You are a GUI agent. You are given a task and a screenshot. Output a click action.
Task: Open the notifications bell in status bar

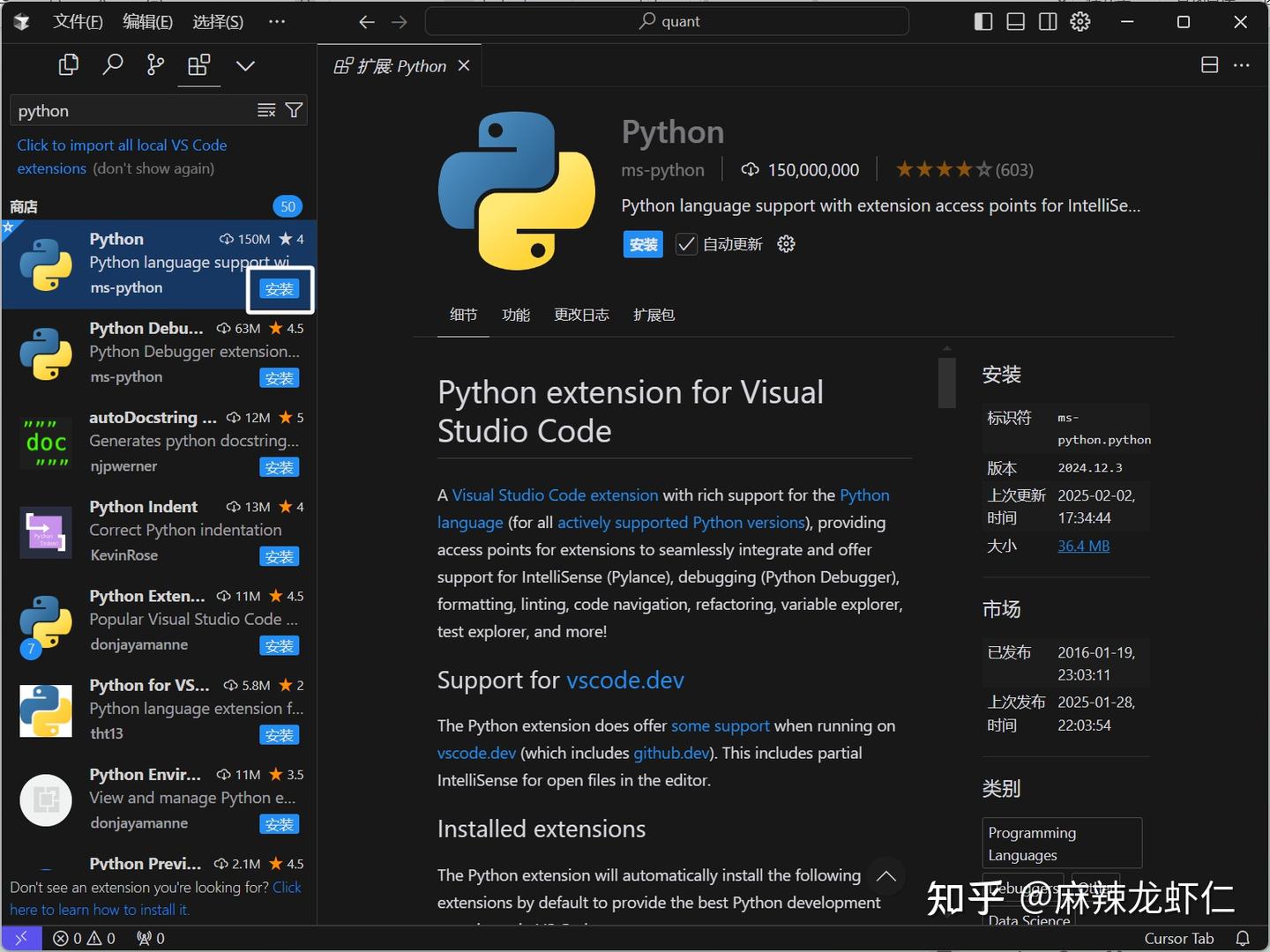pos(1243,939)
